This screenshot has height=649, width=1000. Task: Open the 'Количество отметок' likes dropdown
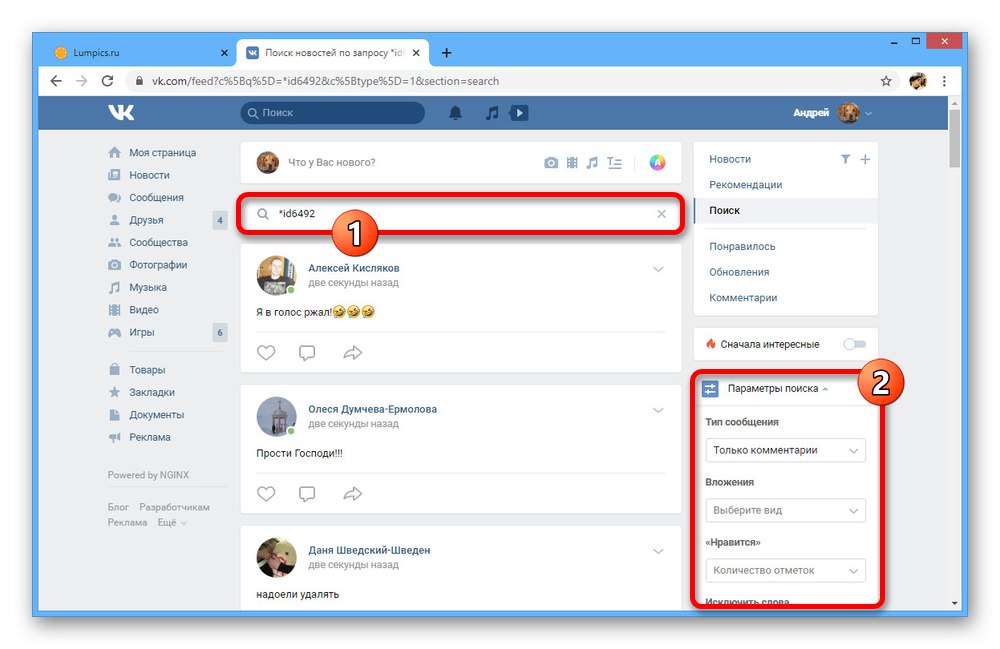pyautogui.click(x=786, y=570)
